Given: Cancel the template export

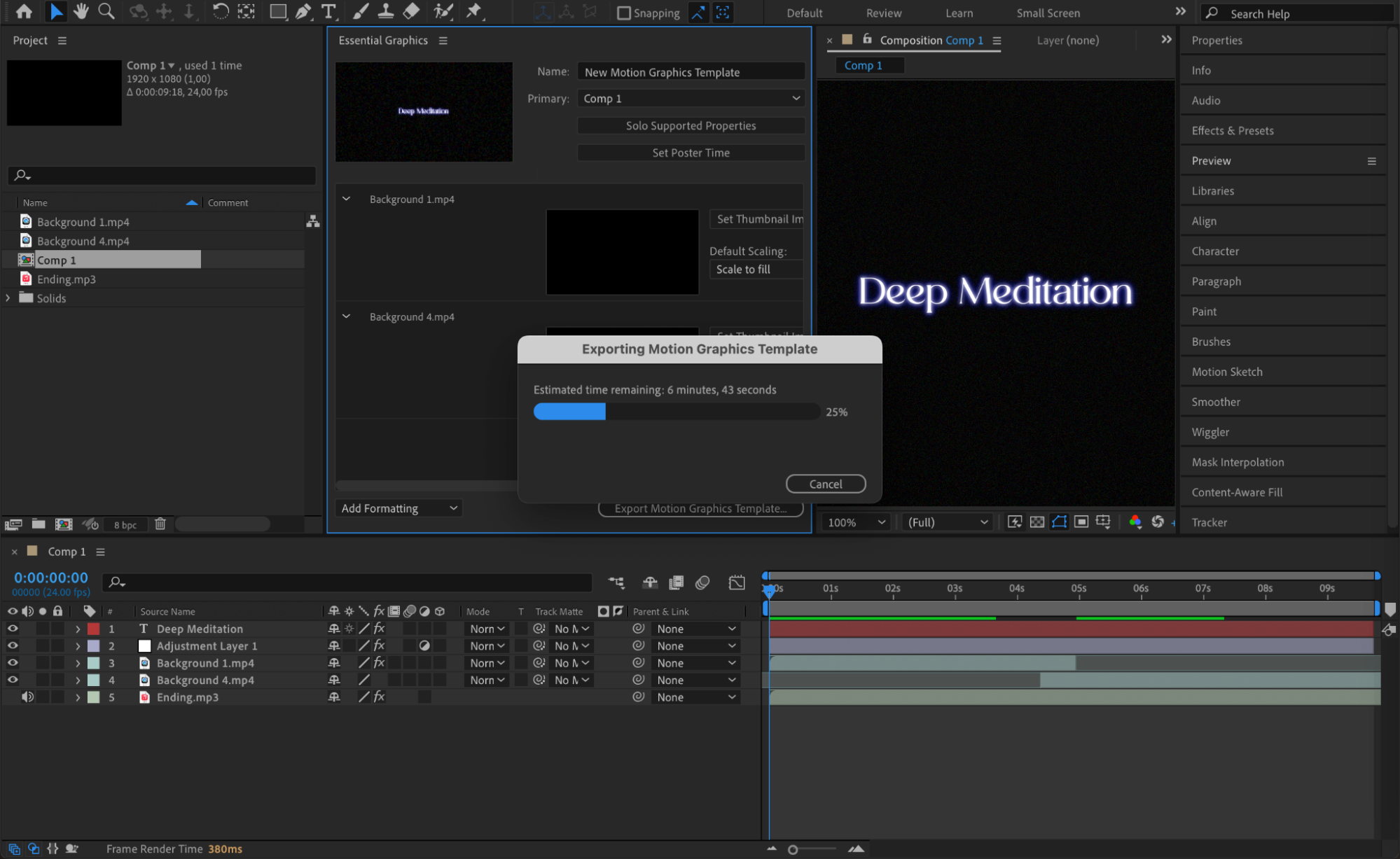Looking at the screenshot, I should (x=825, y=484).
